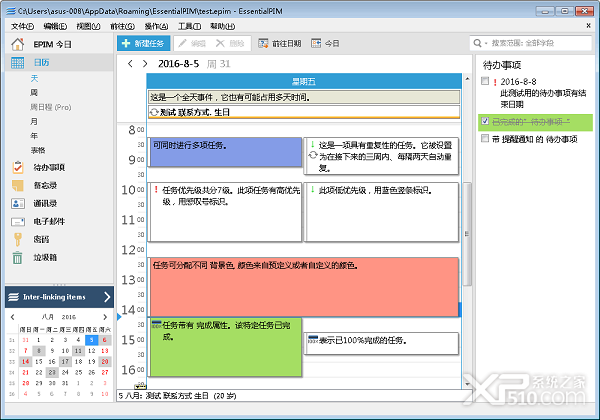Viewport: 600px width, 420px height.
Task: Click the recurrence icon on the repeating task
Action: 313,155
